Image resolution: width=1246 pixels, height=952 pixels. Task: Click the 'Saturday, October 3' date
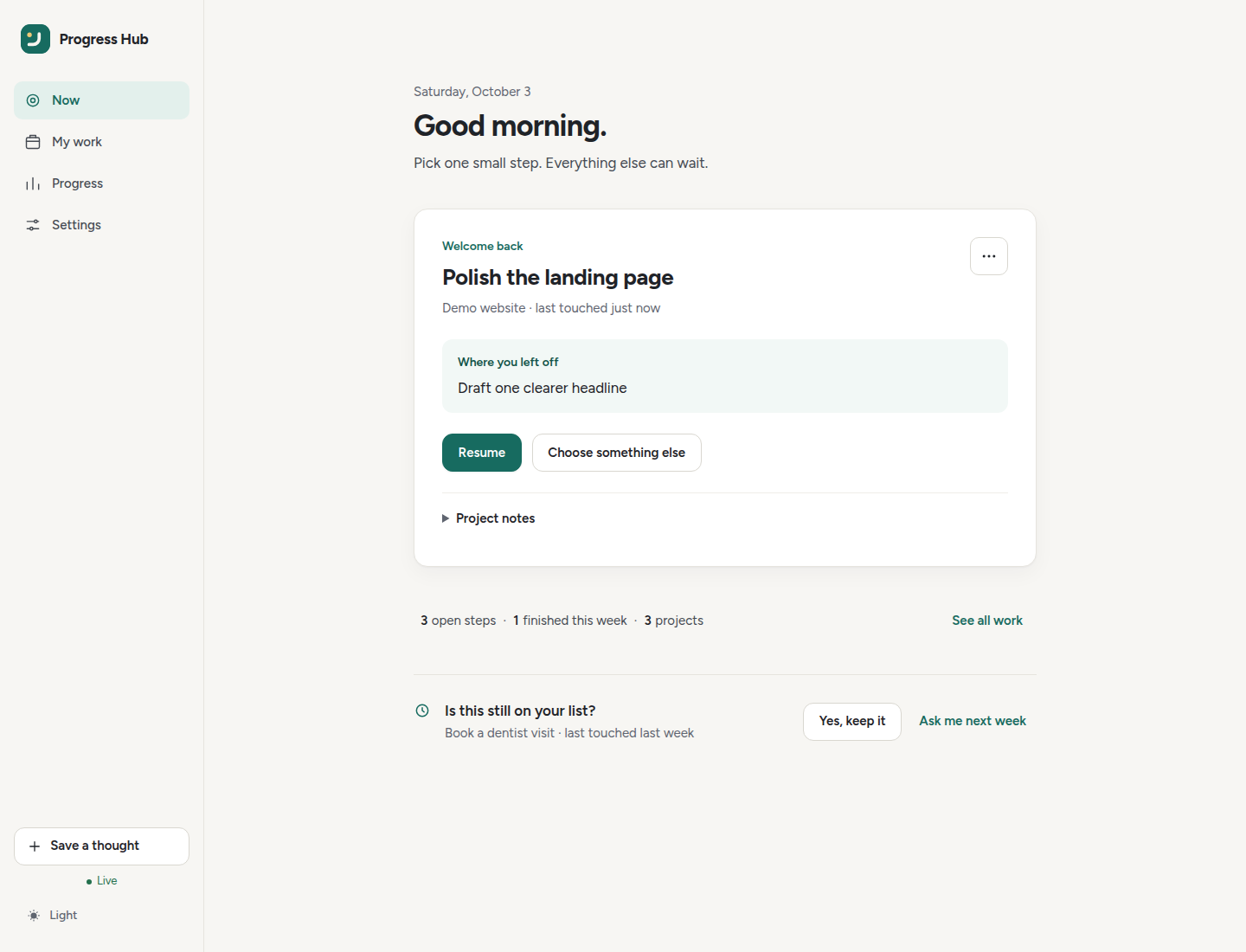472,92
